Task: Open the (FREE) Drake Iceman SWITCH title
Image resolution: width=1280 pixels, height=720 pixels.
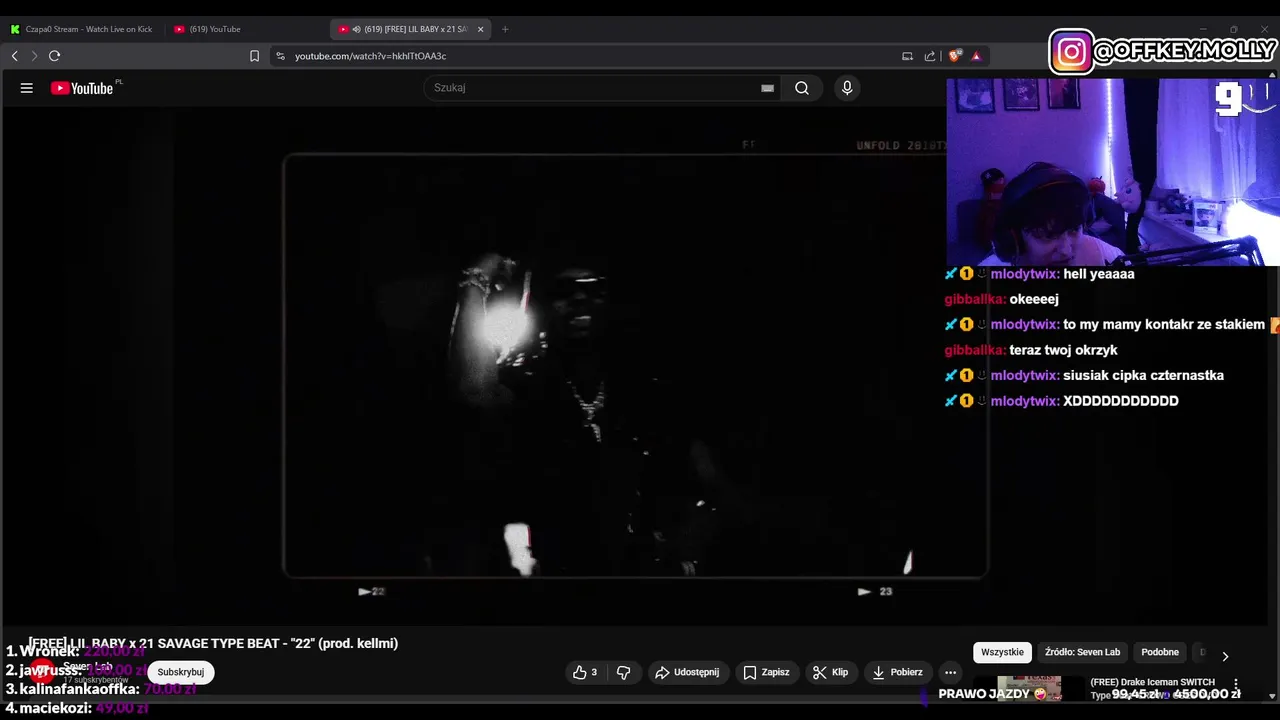Action: (x=1152, y=682)
